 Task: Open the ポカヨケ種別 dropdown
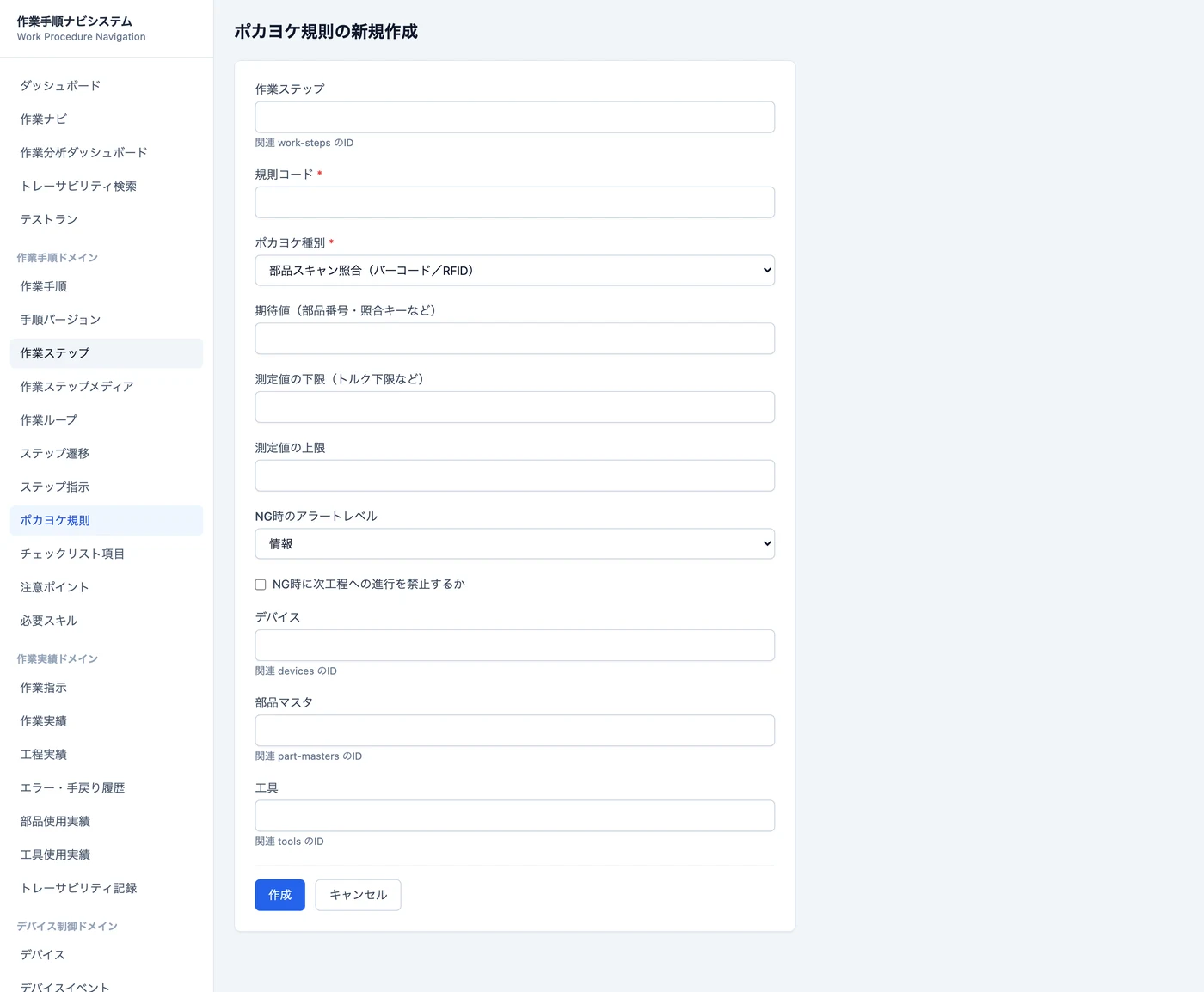pyautogui.click(x=514, y=271)
